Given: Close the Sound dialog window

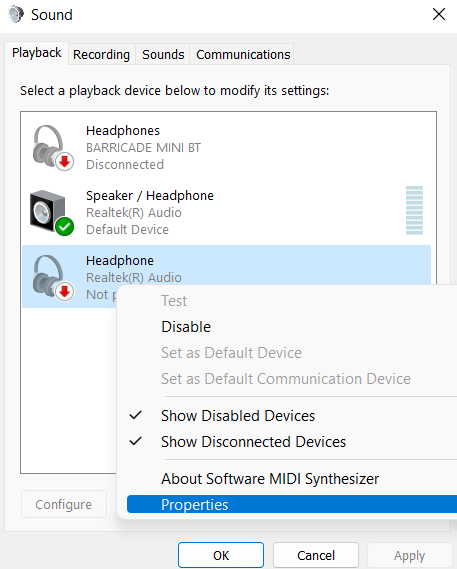Looking at the screenshot, I should pos(439,15).
